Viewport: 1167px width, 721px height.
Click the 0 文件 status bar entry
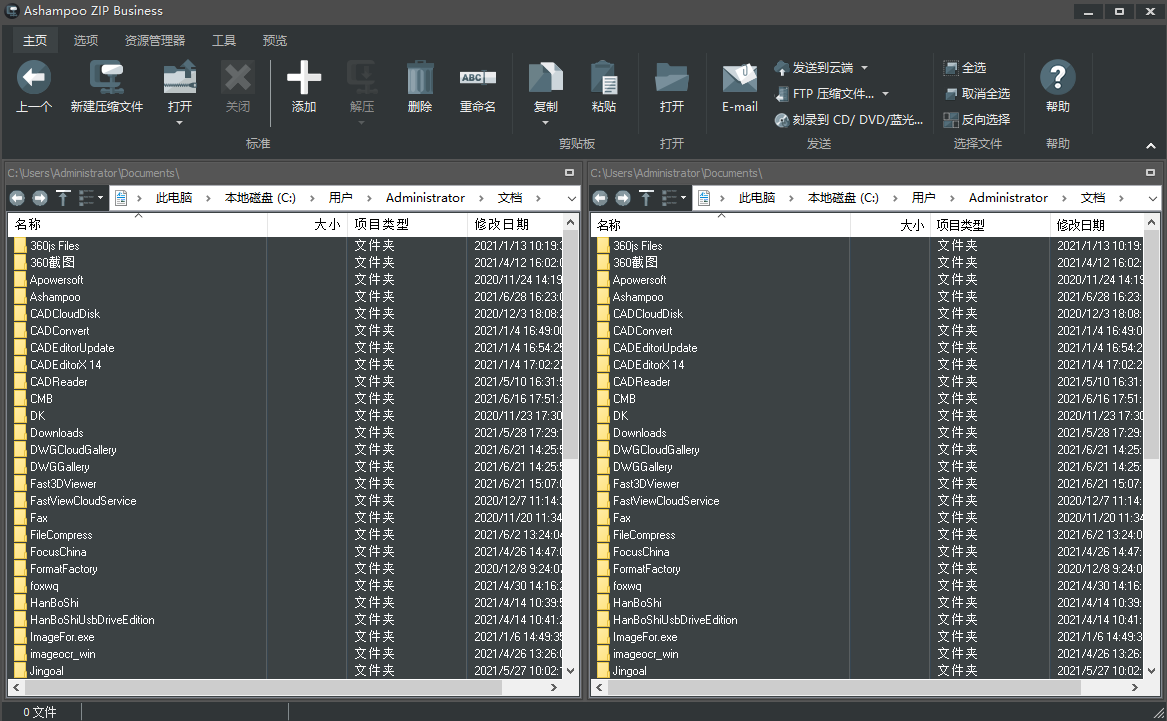pos(39,712)
